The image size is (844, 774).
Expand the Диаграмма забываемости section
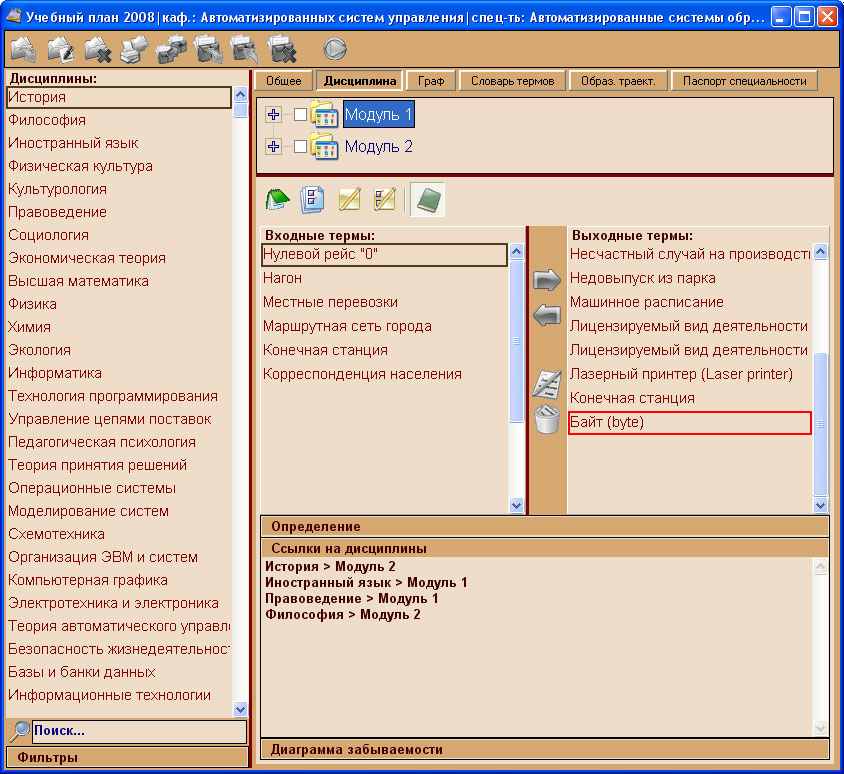point(544,749)
